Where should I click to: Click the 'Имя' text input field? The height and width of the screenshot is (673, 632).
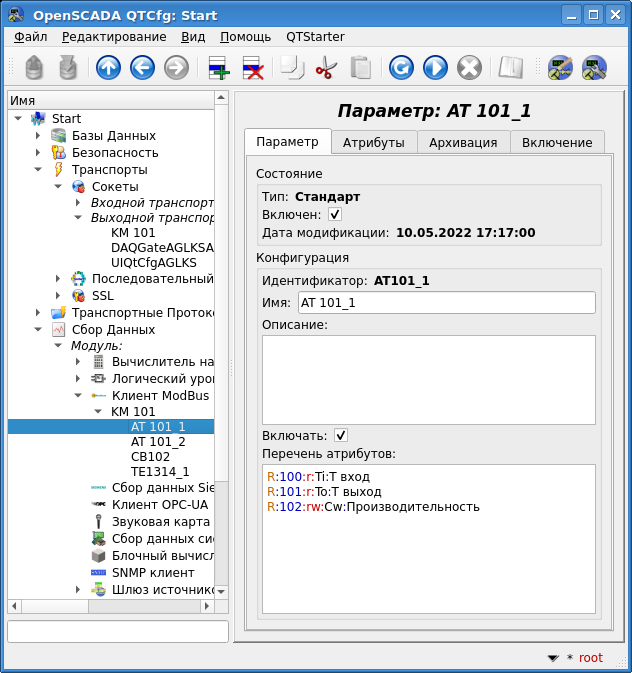[445, 303]
